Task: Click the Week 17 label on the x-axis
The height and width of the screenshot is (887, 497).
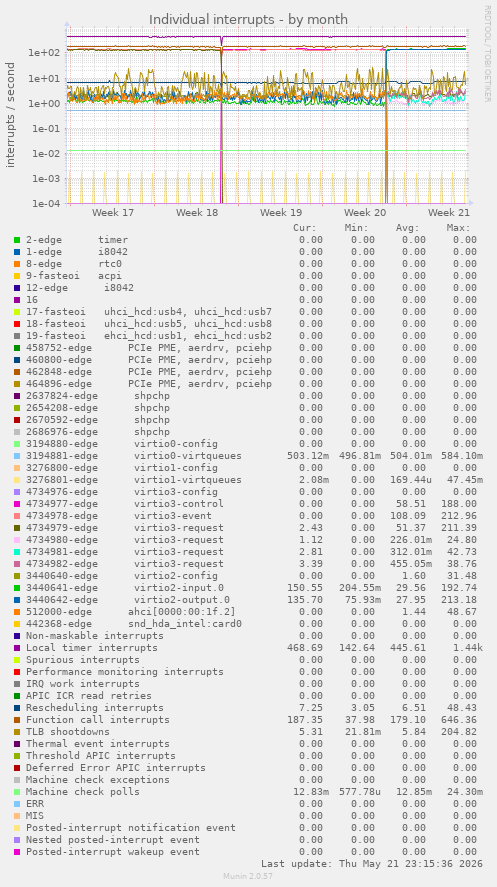Action: [x=113, y=213]
